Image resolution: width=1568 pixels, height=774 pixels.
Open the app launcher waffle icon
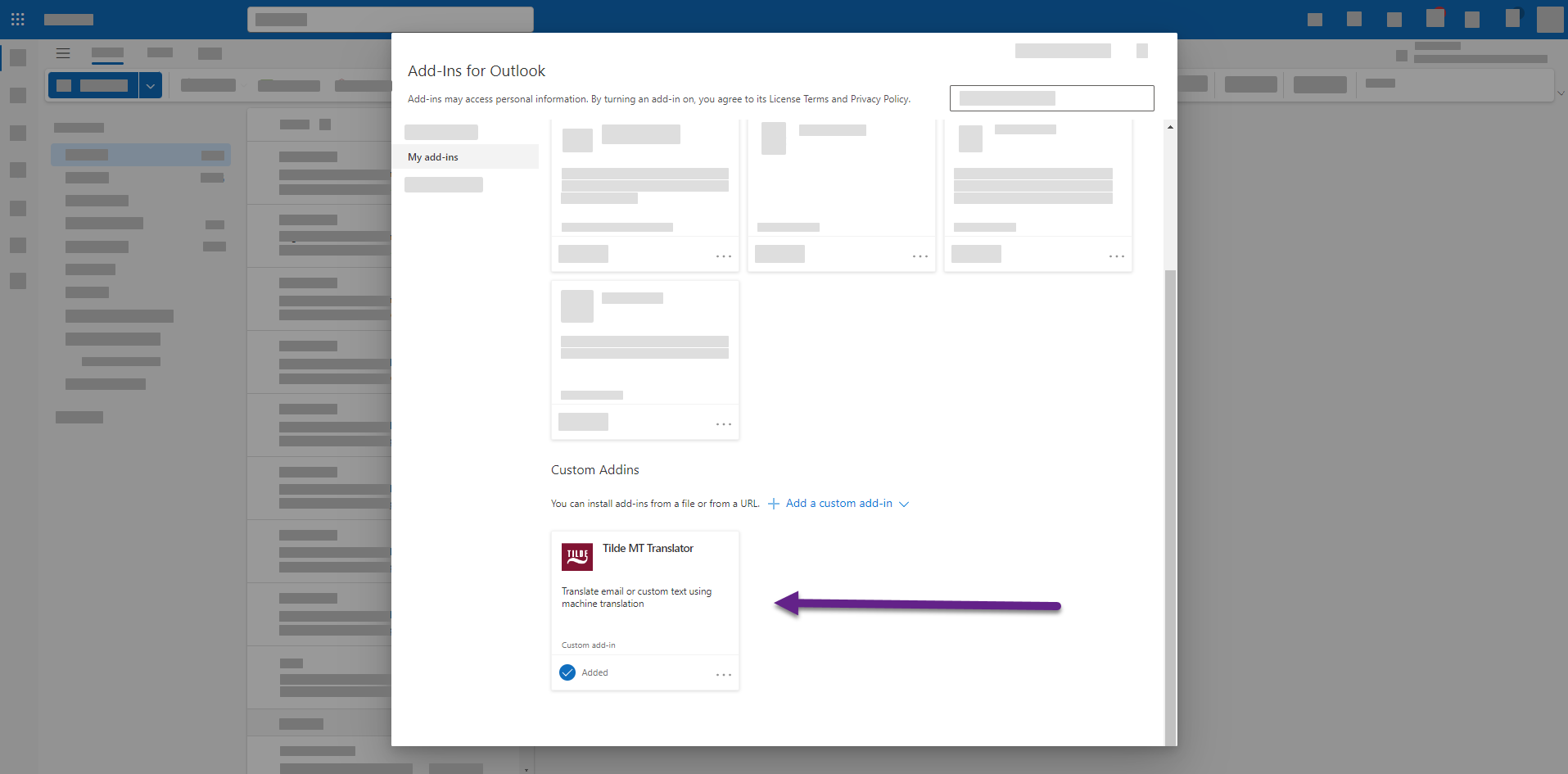click(18, 19)
